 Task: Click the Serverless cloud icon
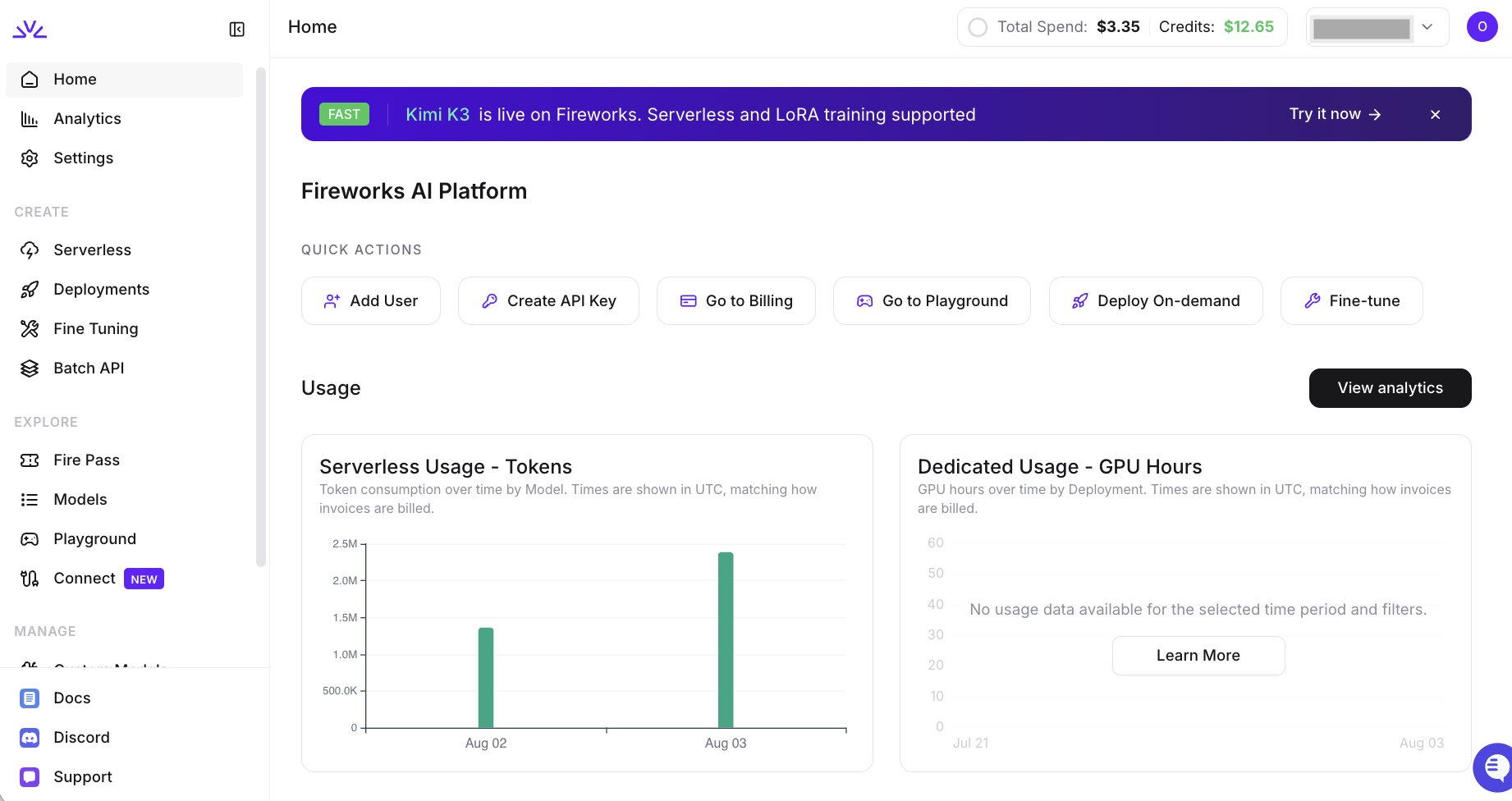30,250
